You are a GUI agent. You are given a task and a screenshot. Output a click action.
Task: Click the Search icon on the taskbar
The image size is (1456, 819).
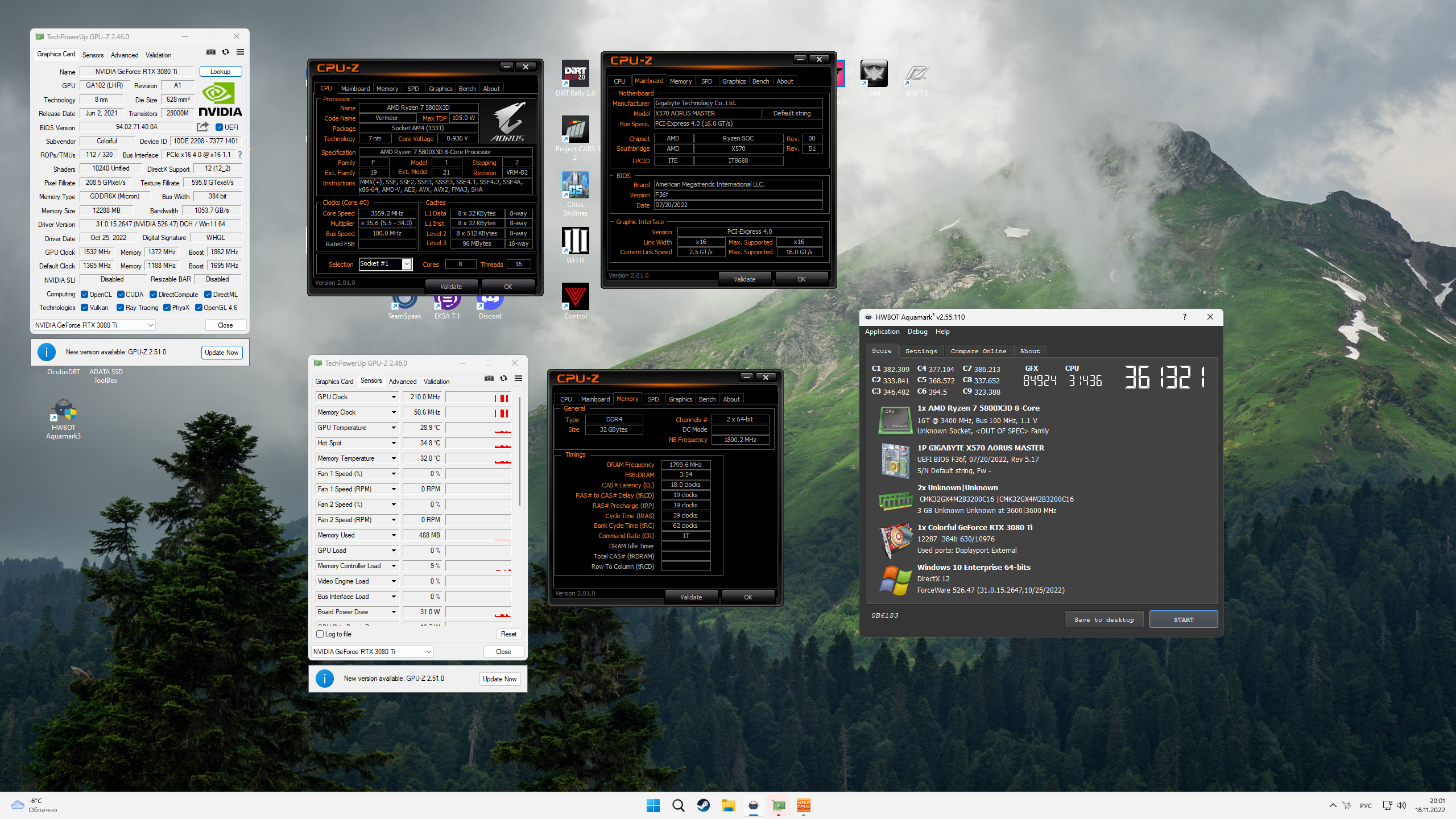(x=678, y=805)
